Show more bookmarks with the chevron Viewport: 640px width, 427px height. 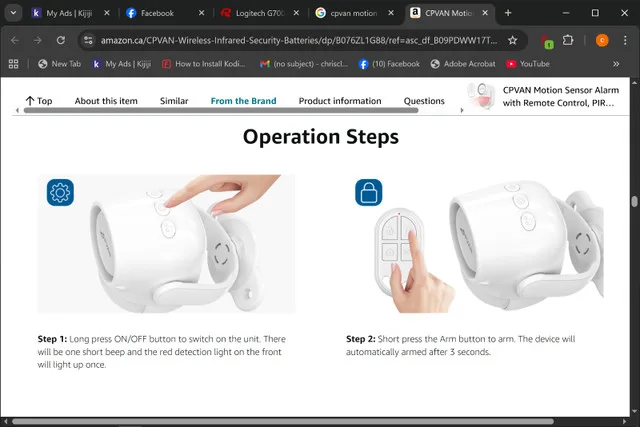coord(615,63)
